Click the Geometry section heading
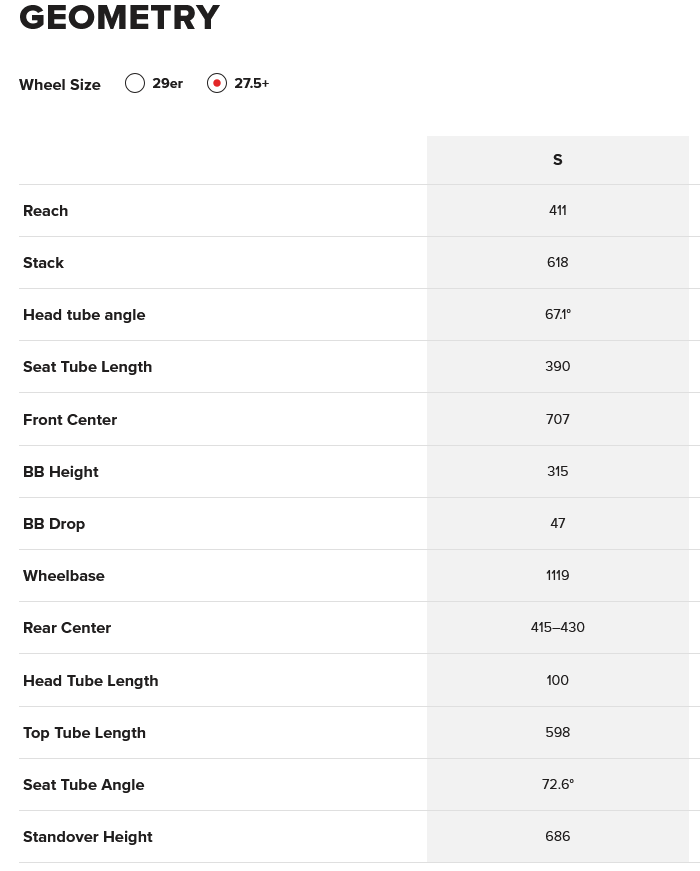 coord(119,18)
